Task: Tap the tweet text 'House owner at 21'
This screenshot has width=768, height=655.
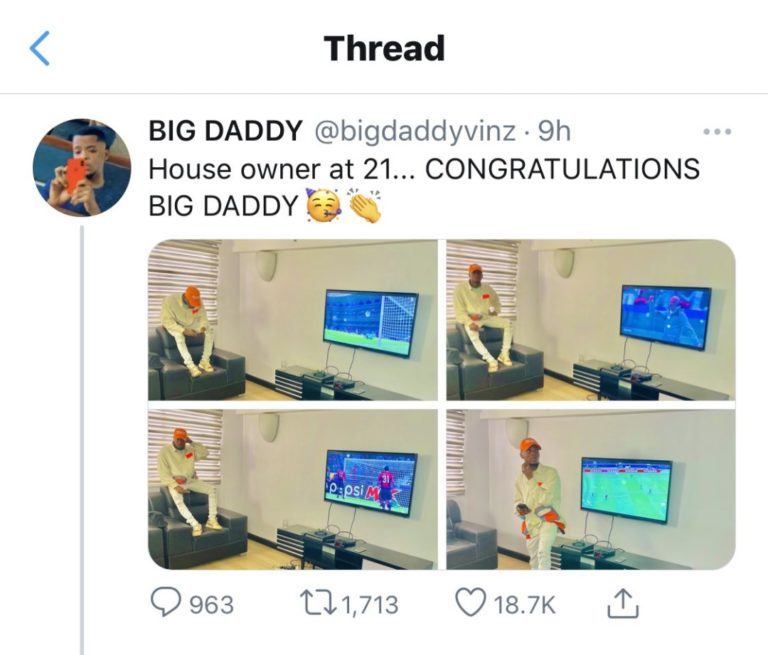Action: point(271,169)
